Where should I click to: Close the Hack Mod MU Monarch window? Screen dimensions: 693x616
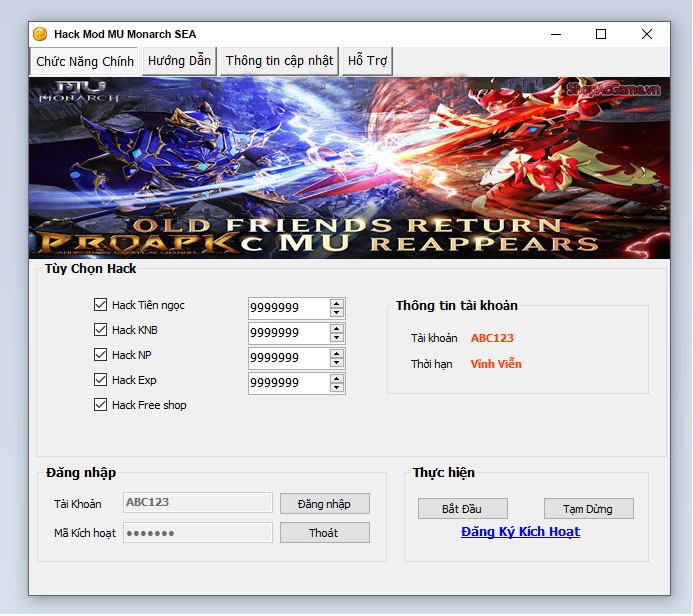[647, 34]
